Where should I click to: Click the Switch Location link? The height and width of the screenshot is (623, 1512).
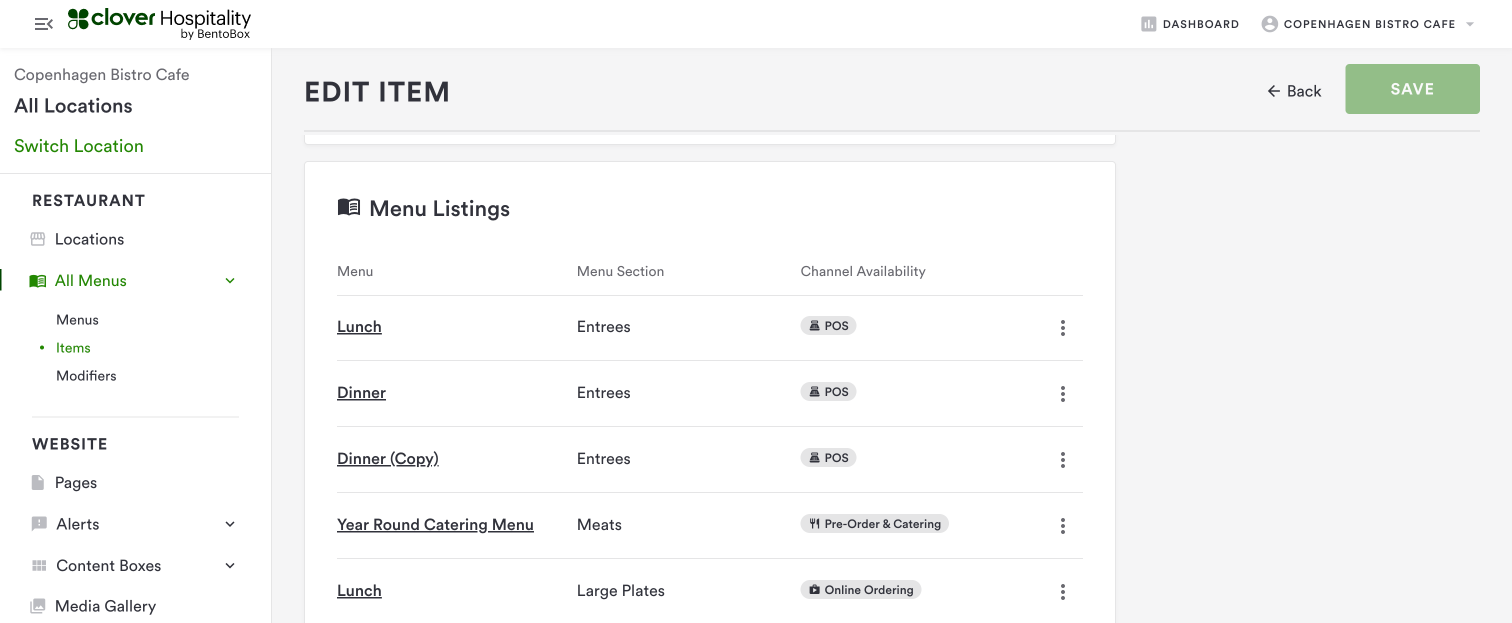[x=79, y=146]
